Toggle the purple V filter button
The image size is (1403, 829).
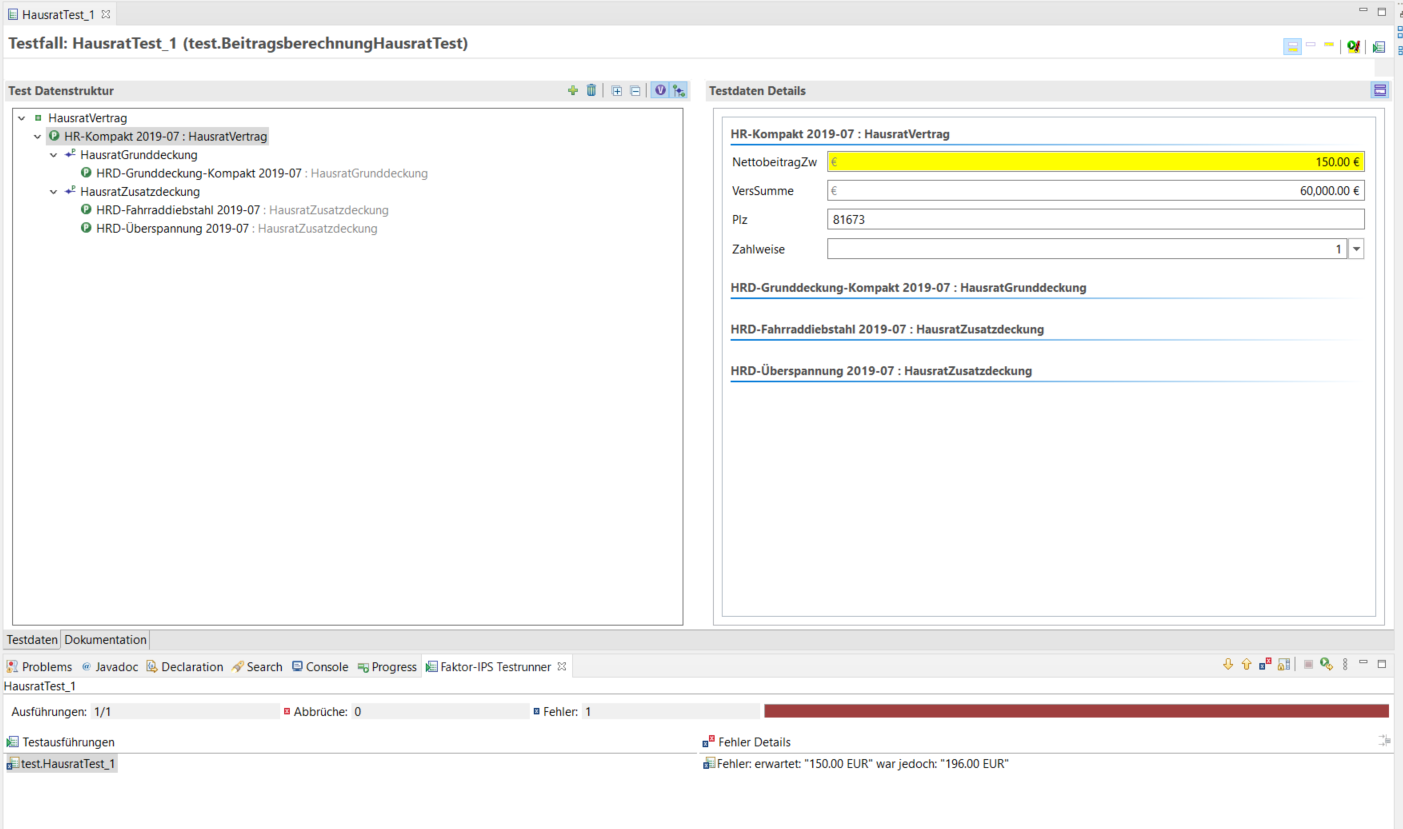click(660, 91)
